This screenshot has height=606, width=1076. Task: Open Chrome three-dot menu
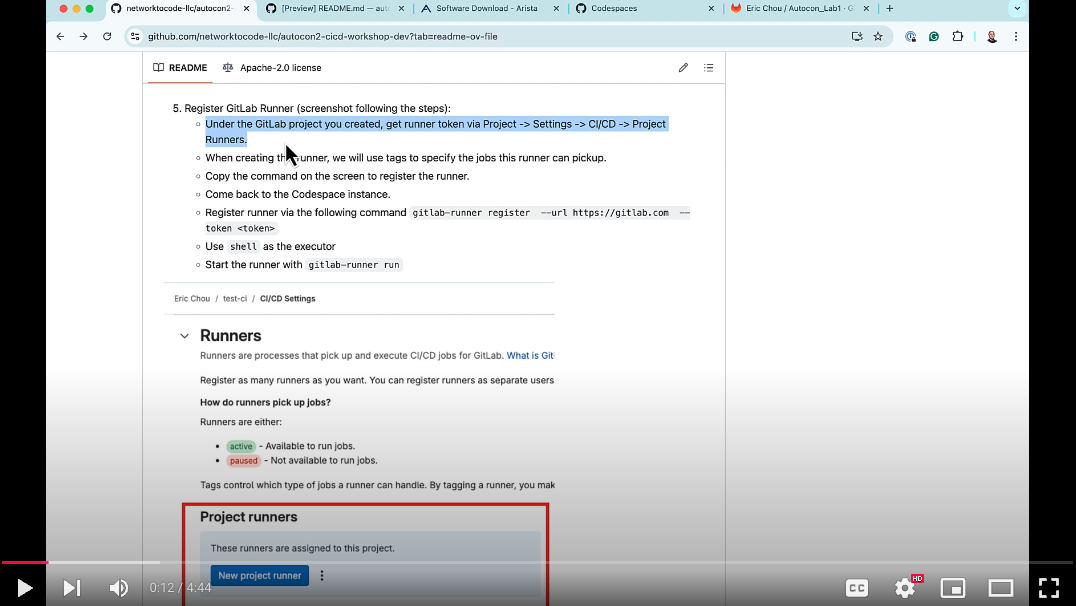1016,36
